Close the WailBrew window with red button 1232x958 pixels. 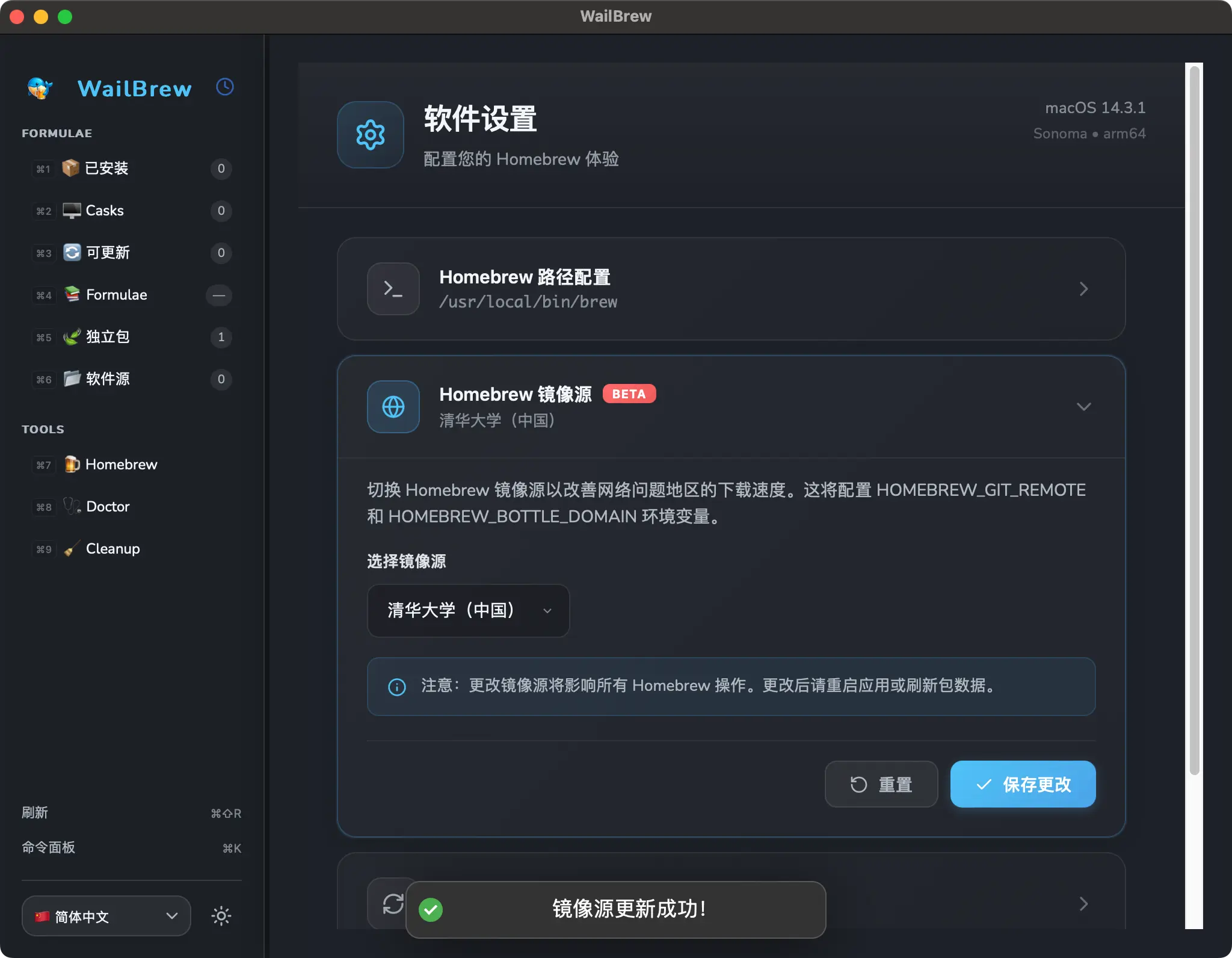(17, 17)
